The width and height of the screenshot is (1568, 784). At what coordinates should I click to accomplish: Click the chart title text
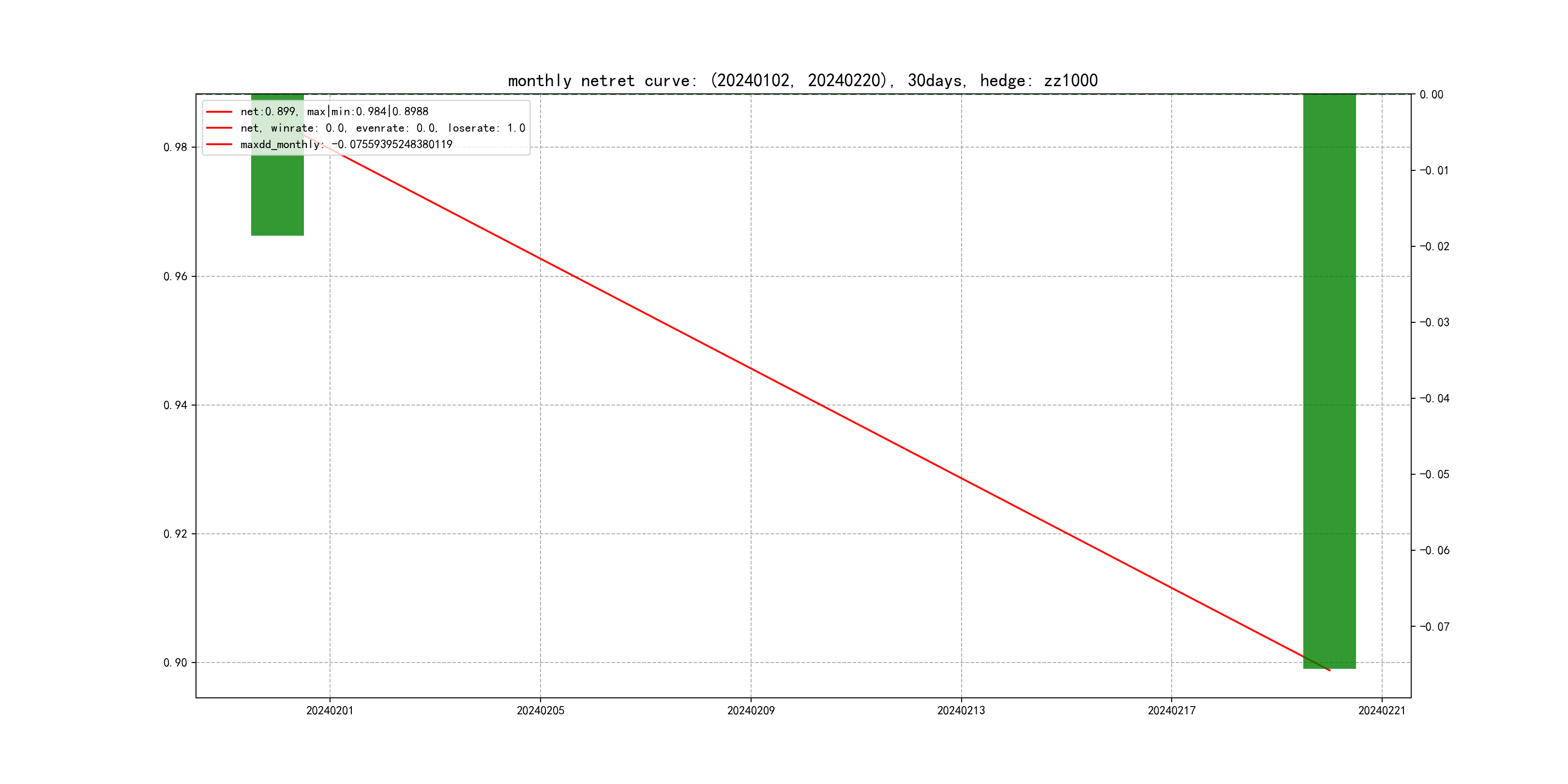802,80
